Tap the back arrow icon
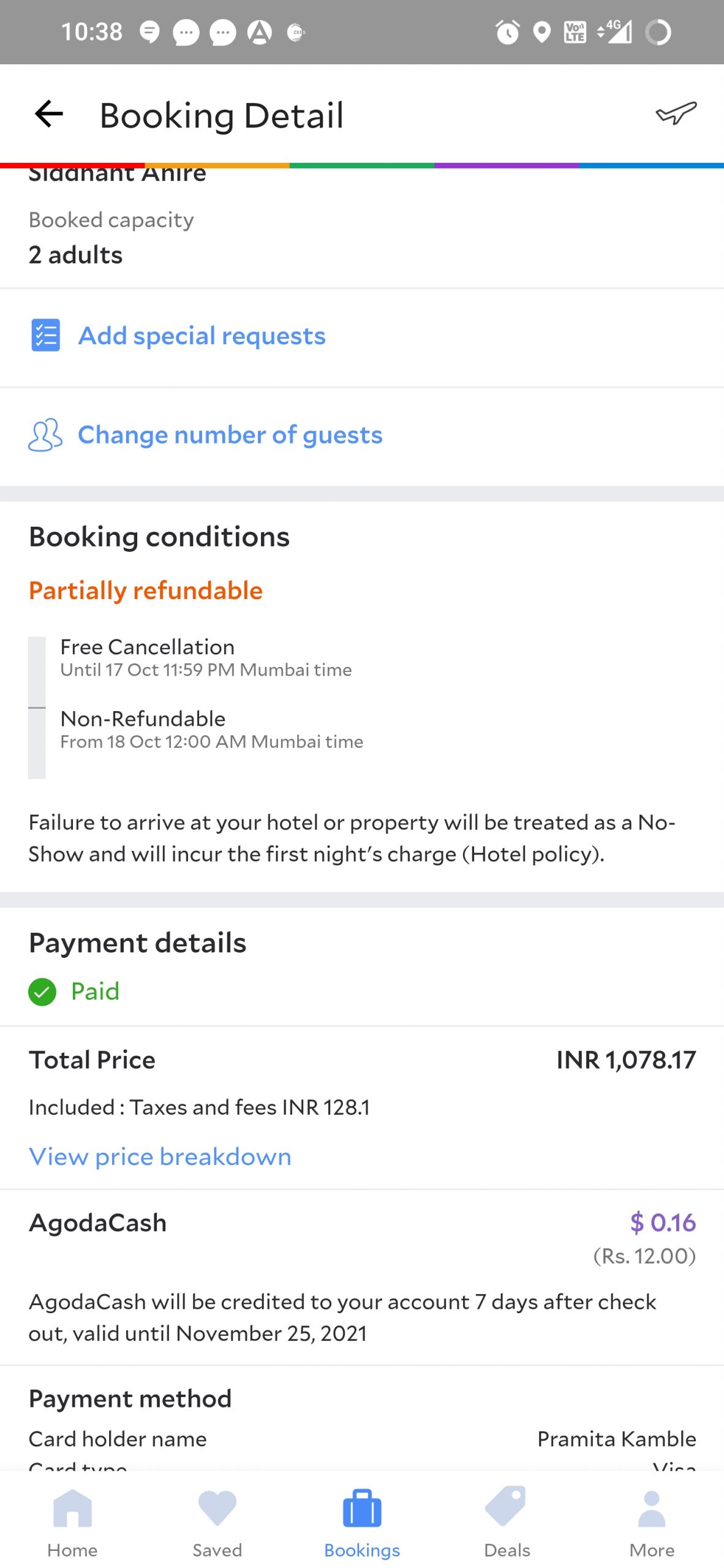 pos(49,115)
